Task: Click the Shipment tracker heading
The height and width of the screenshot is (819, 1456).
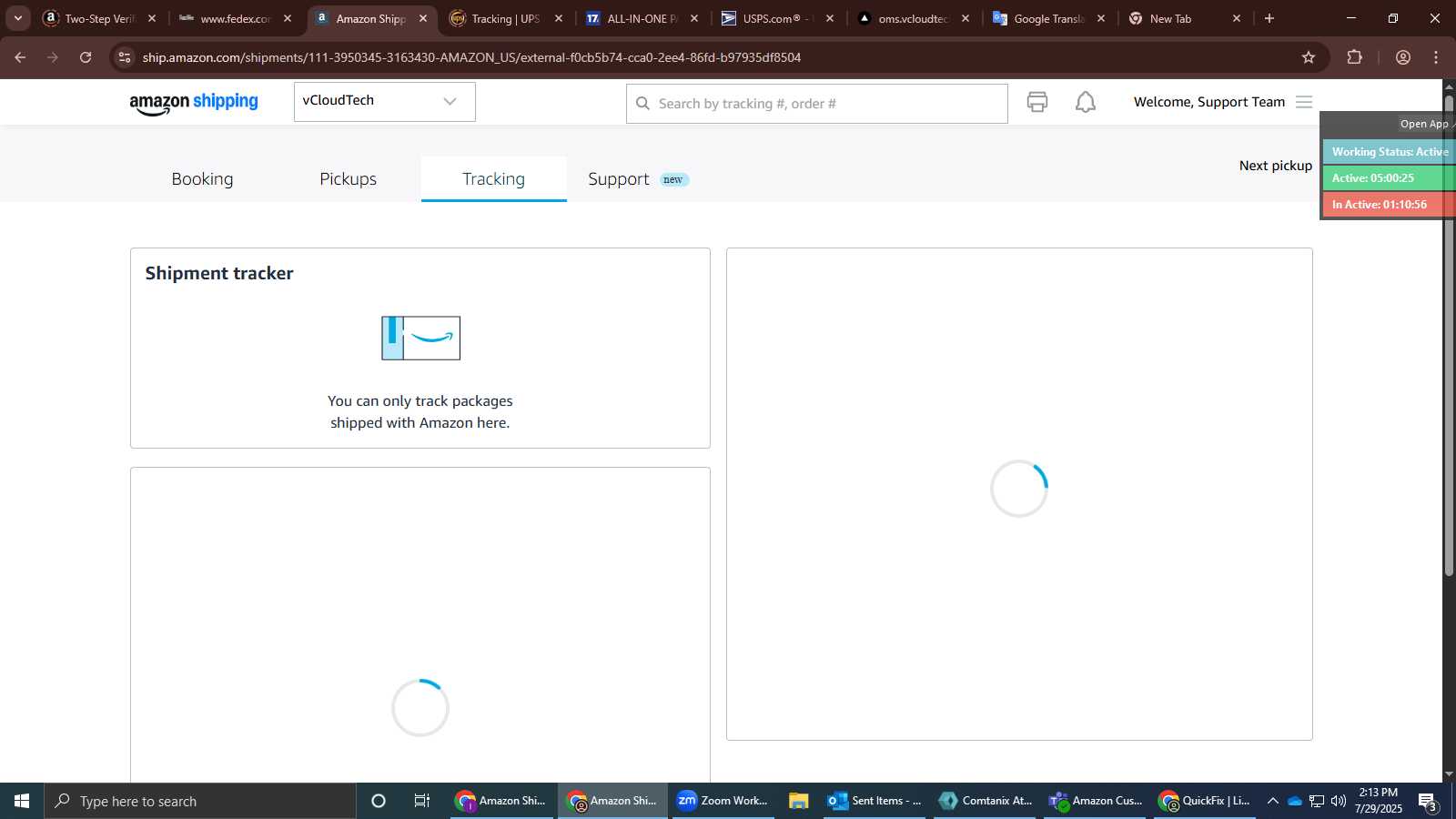Action: [x=219, y=273]
